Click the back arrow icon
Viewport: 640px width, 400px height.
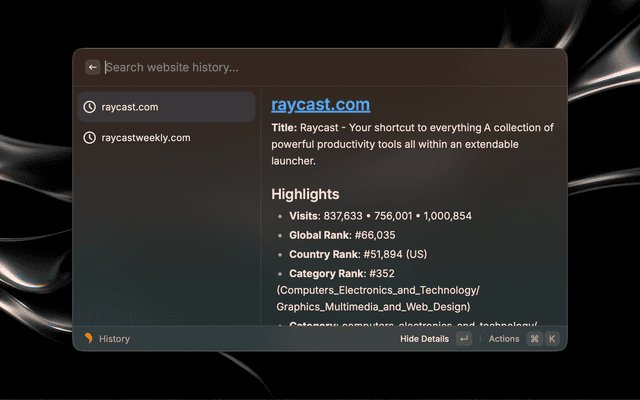click(x=93, y=67)
